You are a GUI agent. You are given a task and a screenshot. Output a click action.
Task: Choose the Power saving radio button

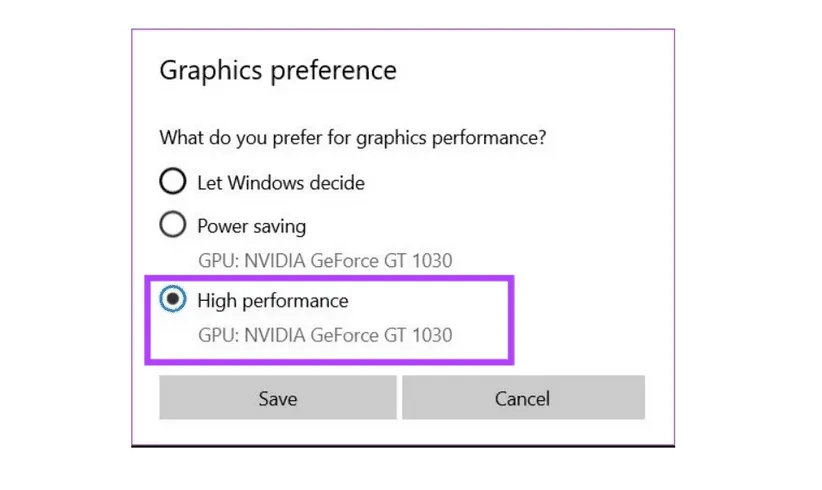(173, 225)
